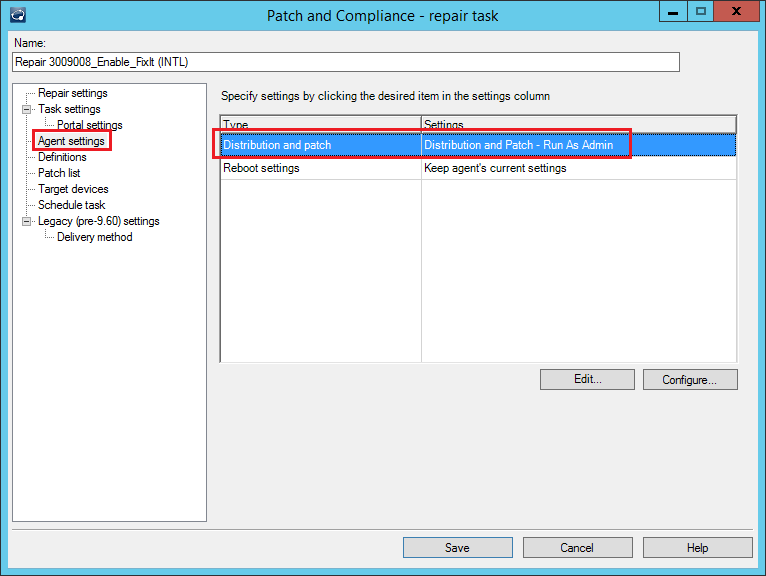Collapse the Legacy (pre-9.60) settings node
766x576 pixels.
click(x=27, y=221)
